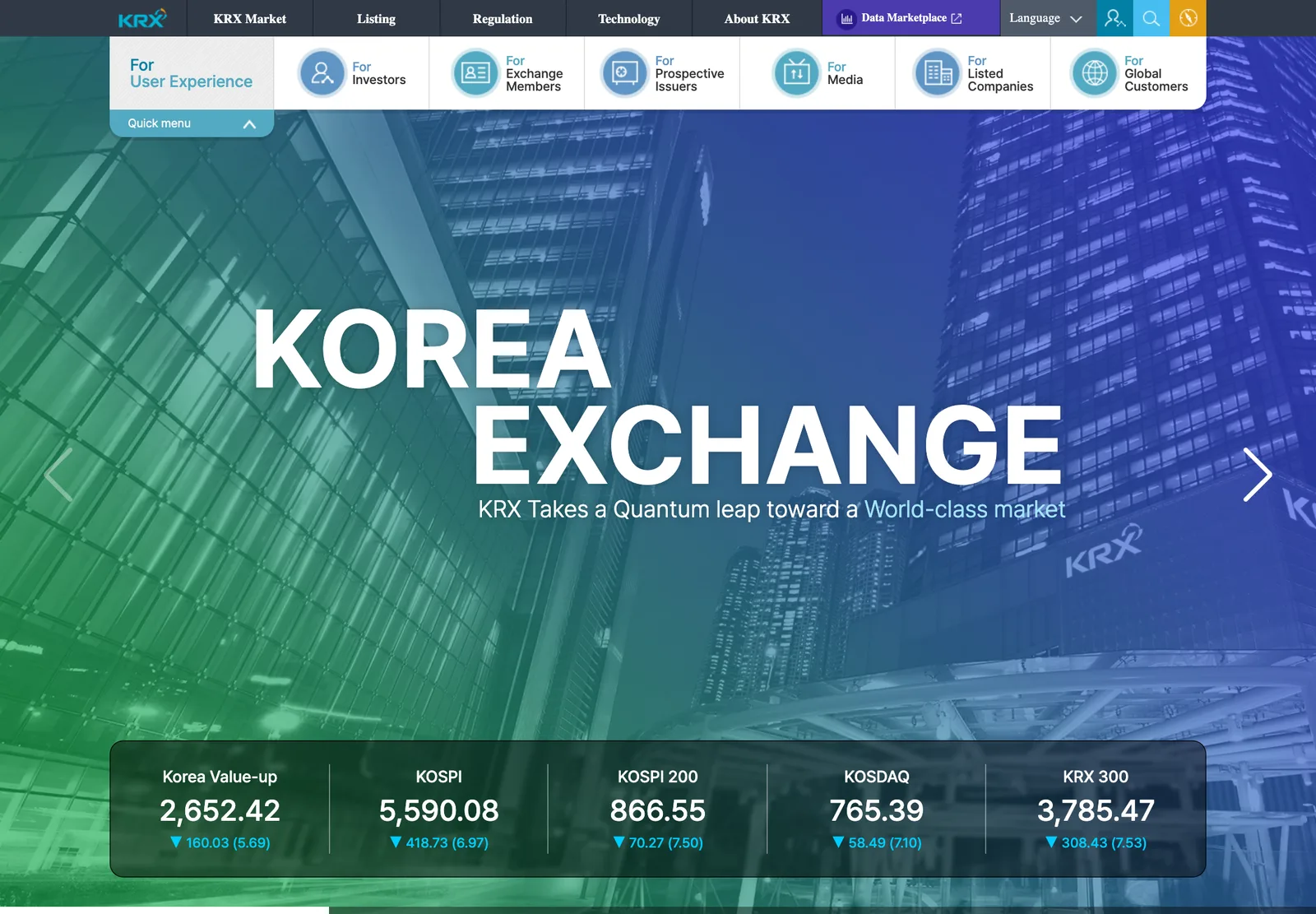The width and height of the screenshot is (1316, 914).
Task: Click the 418.73 (6.97) change figure
Action: [x=438, y=842]
